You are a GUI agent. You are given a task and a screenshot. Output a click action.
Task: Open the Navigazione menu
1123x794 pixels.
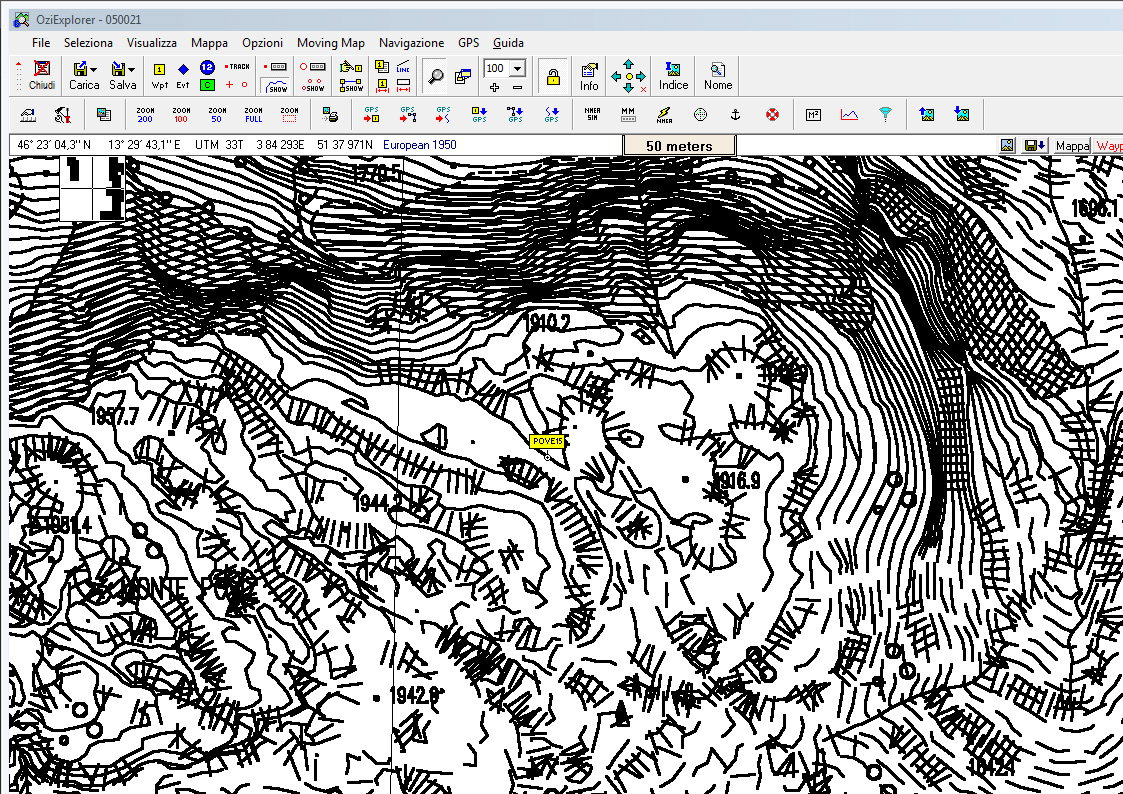(411, 43)
